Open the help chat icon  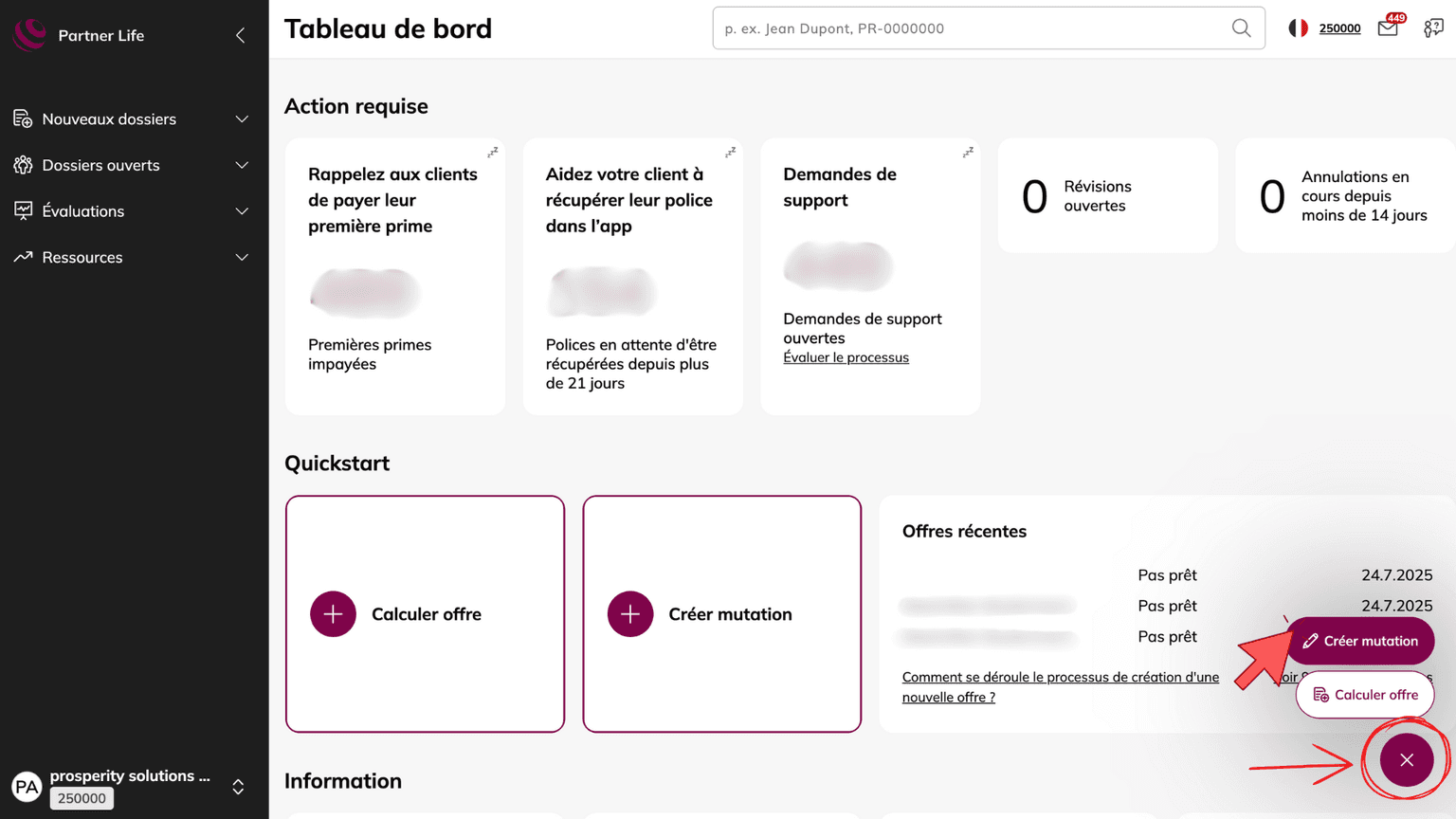[x=1433, y=28]
